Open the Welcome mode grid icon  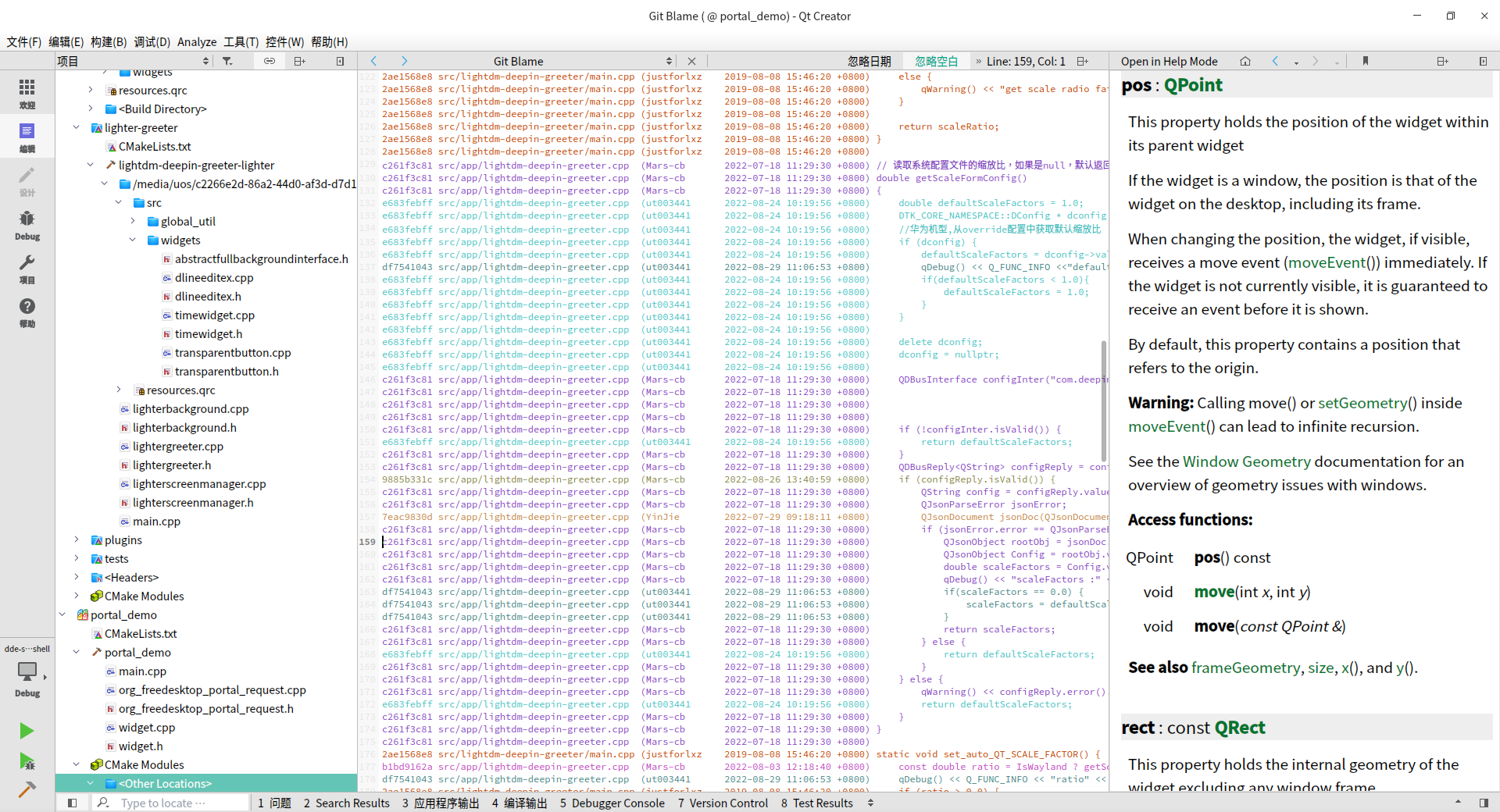[x=27, y=92]
